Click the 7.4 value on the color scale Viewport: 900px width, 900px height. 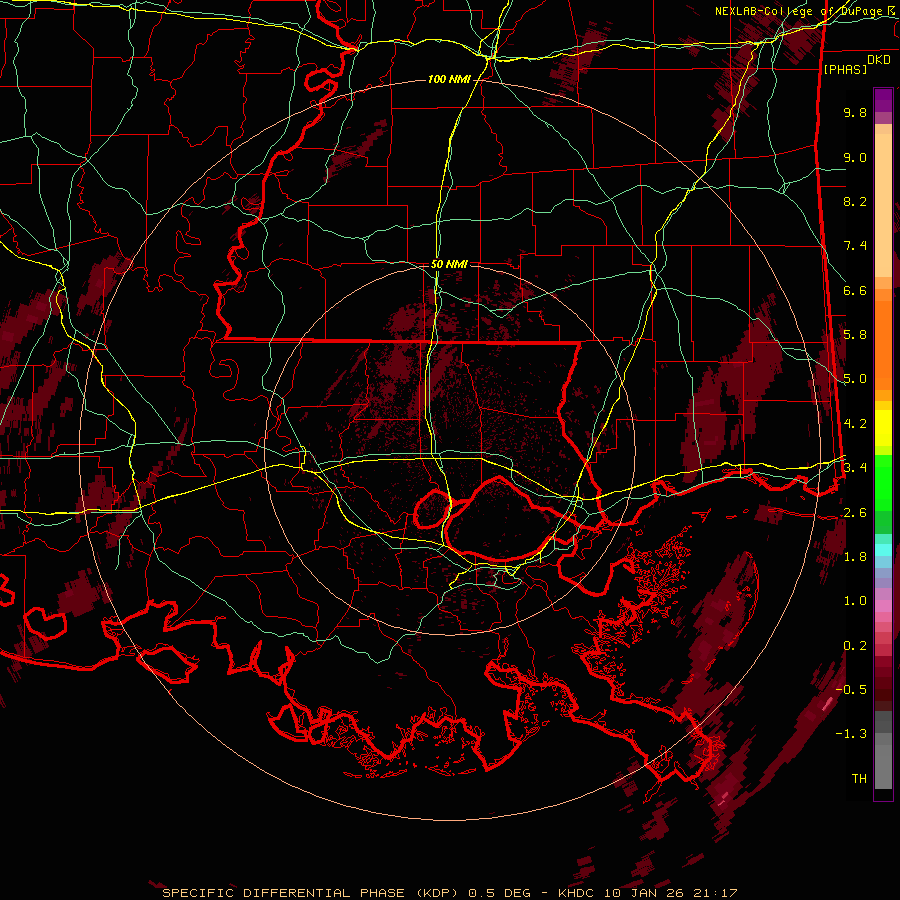click(x=855, y=246)
